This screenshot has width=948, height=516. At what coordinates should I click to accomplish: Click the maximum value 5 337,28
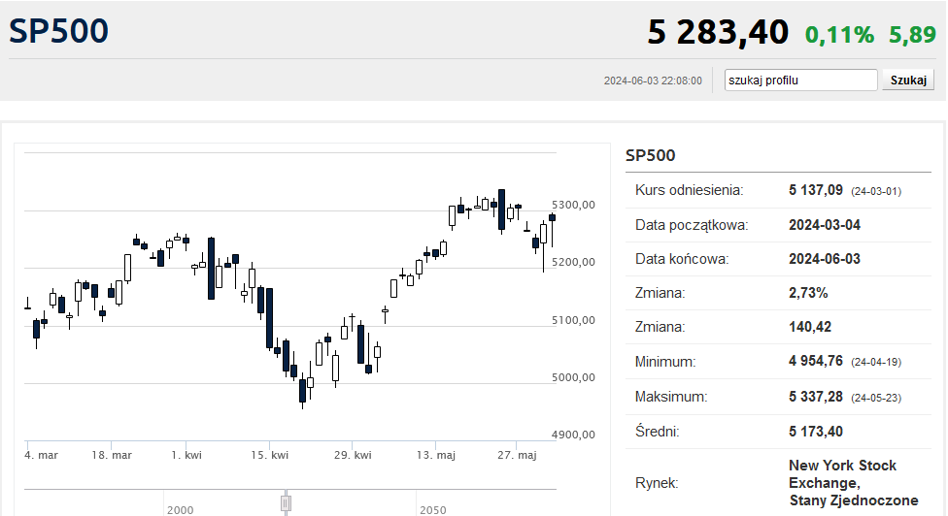tap(816, 397)
